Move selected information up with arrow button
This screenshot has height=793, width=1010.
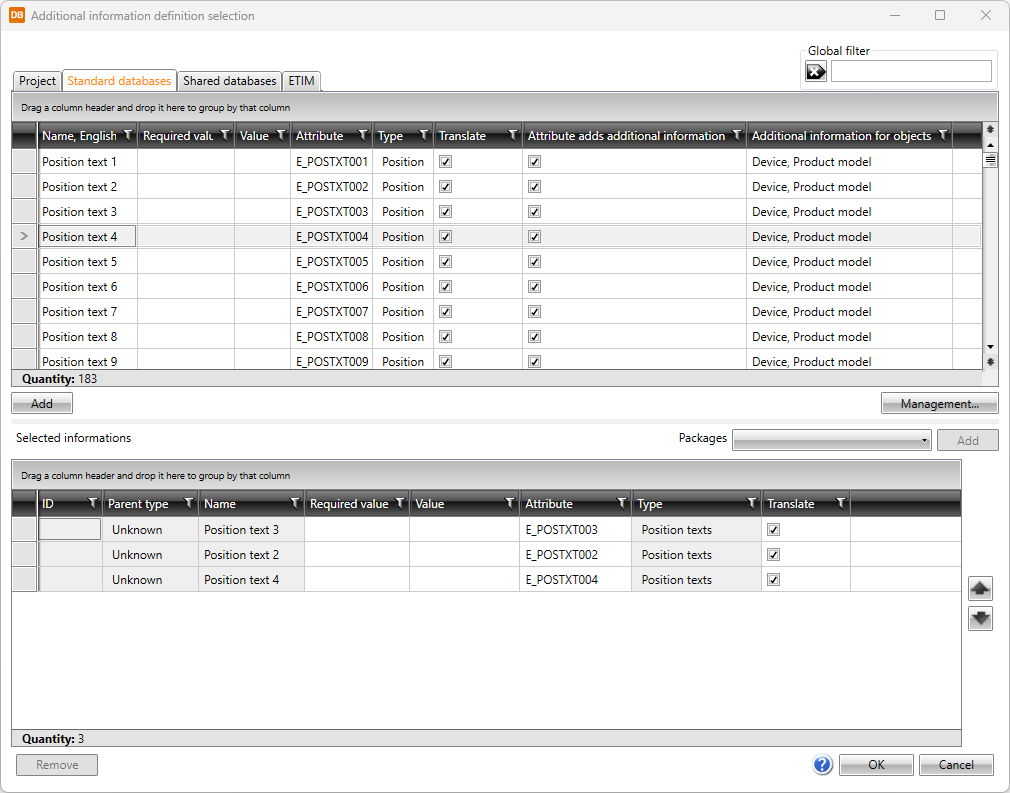click(980, 589)
